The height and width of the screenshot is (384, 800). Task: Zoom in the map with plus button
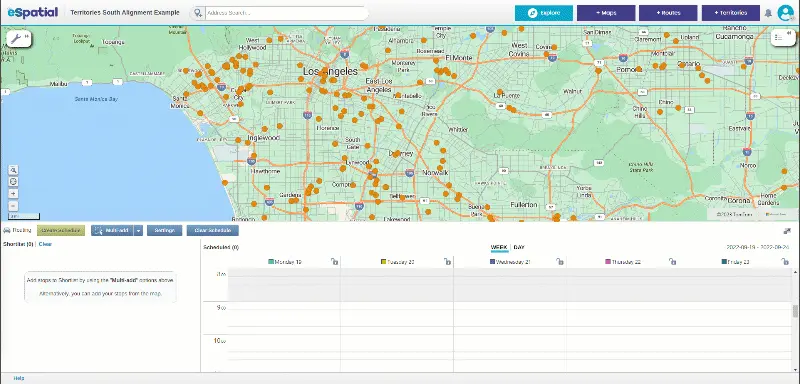click(x=13, y=194)
